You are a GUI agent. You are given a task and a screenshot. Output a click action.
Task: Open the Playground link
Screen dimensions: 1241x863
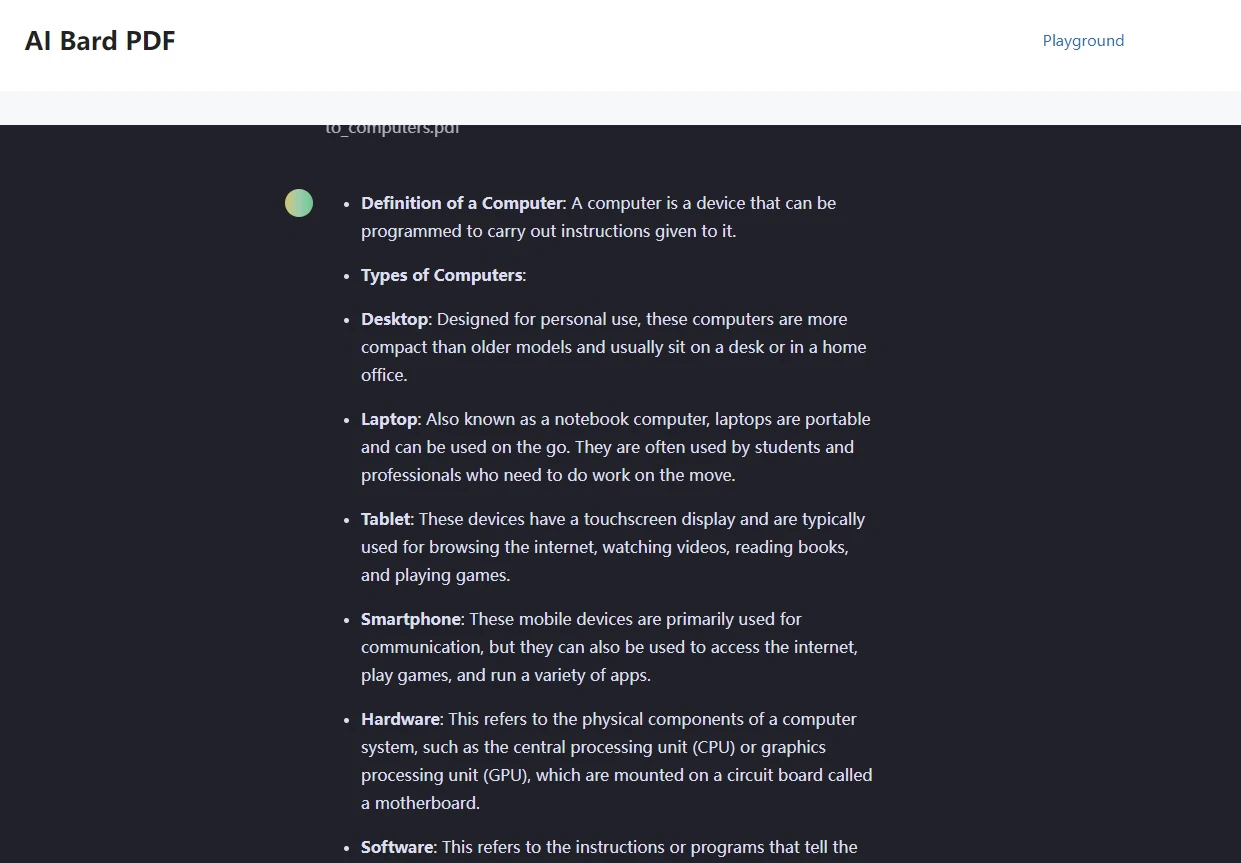(x=1083, y=41)
